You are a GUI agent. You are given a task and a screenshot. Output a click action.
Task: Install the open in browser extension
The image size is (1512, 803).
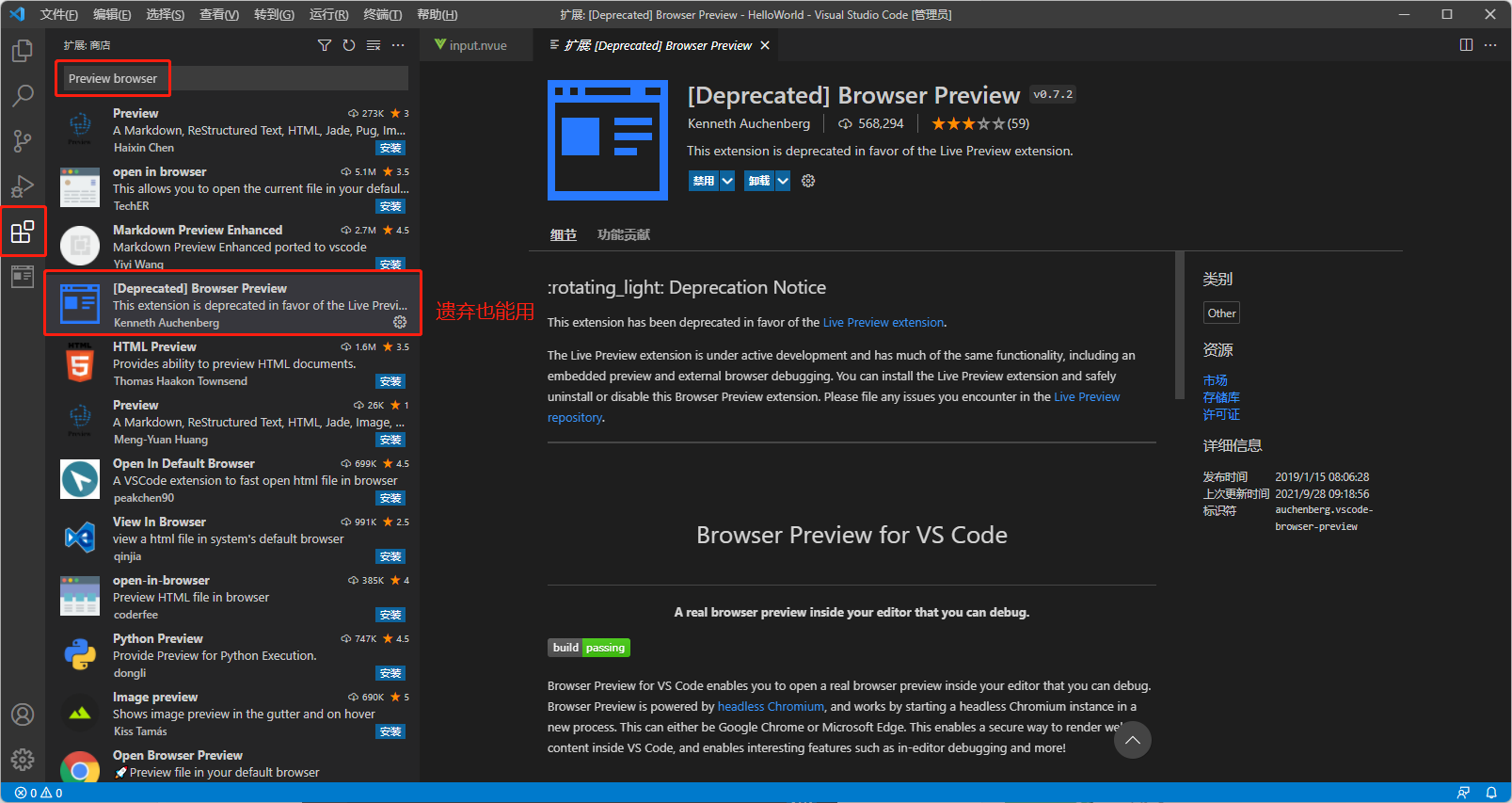tap(390, 206)
